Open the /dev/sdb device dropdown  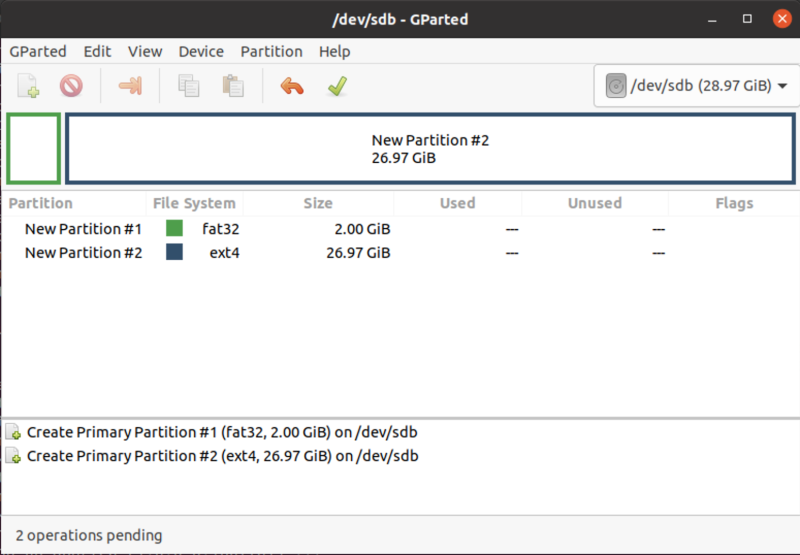[x=696, y=86]
